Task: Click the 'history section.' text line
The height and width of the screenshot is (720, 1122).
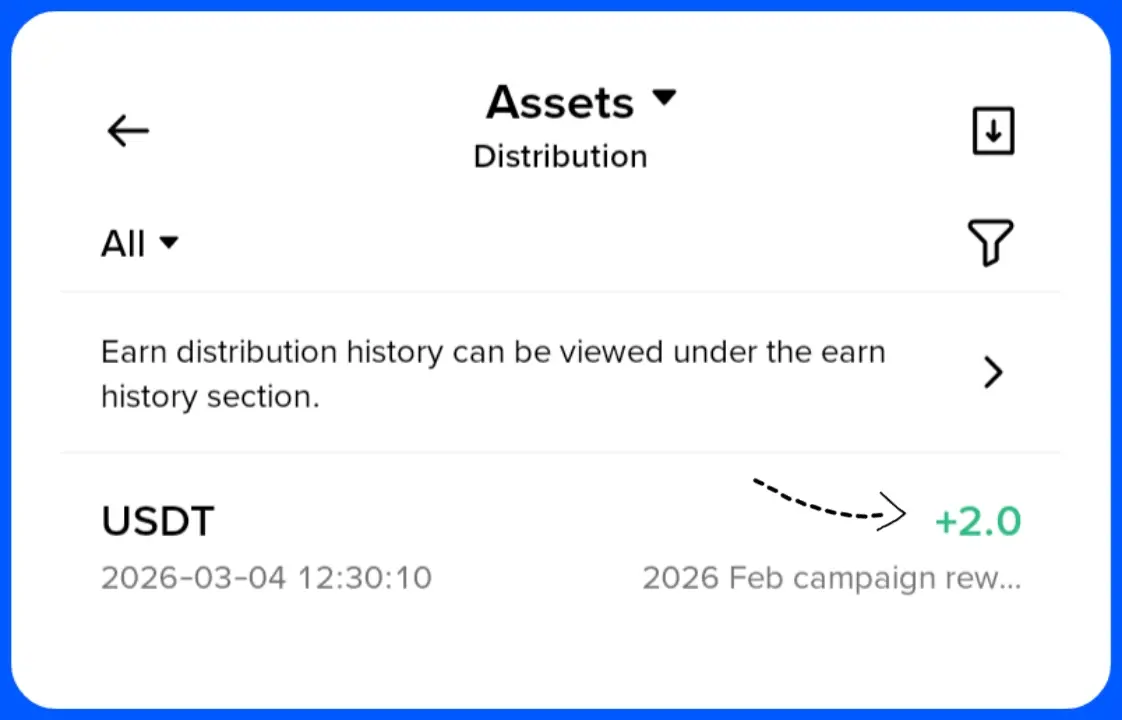Action: pyautogui.click(x=210, y=397)
